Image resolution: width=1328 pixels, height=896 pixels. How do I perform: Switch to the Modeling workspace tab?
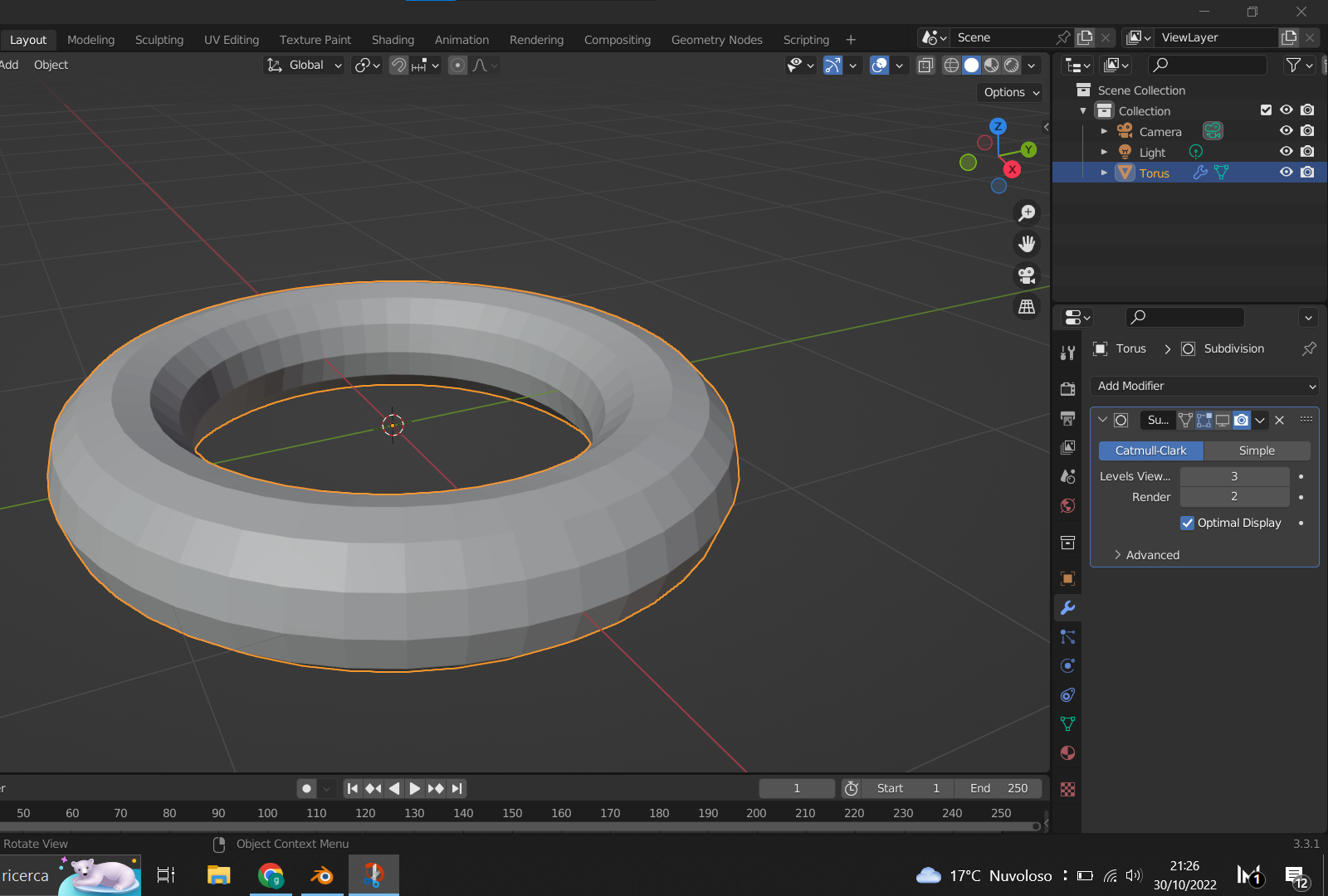[90, 40]
